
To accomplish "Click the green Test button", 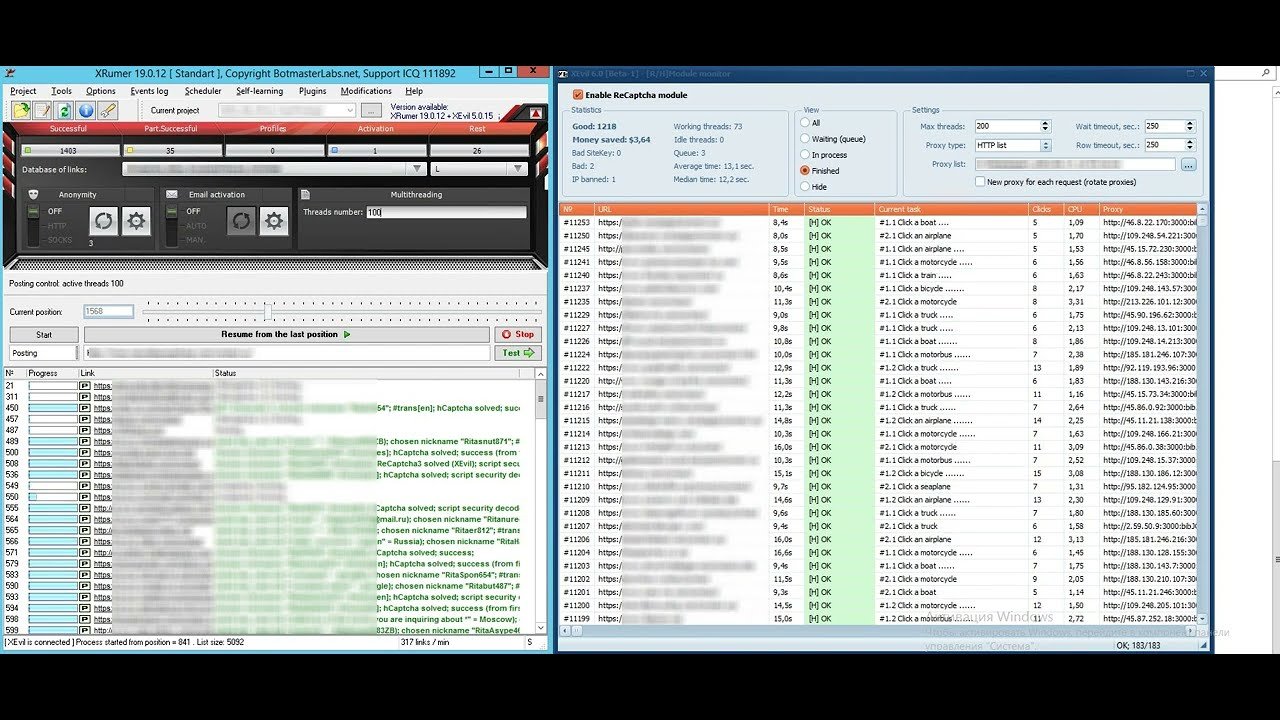I will point(518,353).
